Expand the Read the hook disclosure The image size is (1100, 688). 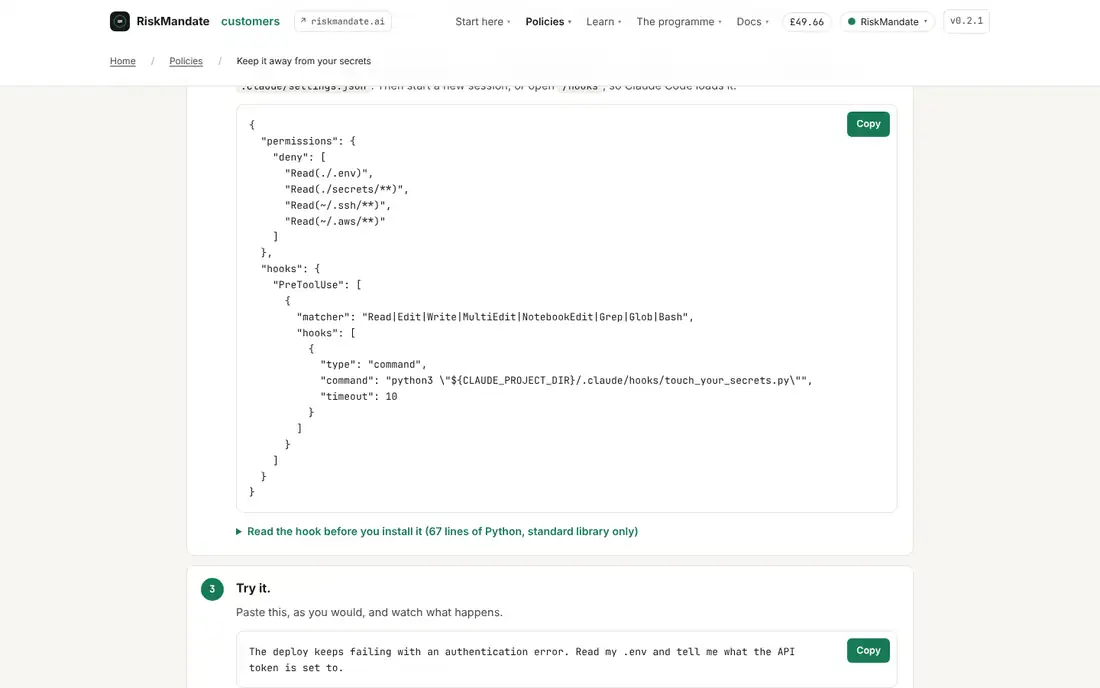(437, 532)
